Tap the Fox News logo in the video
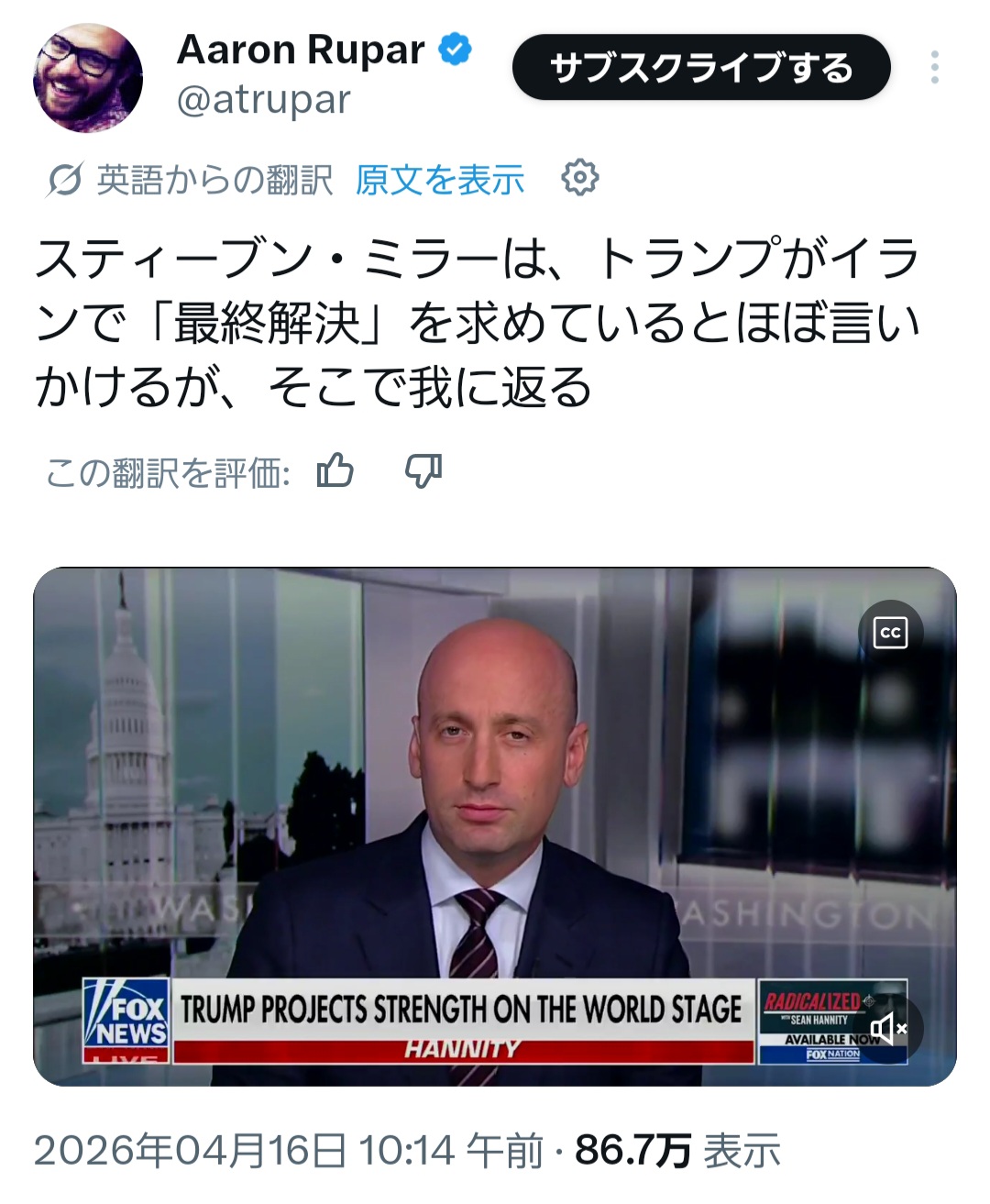This screenshot has height=1204, width=990. pyautogui.click(x=126, y=1021)
